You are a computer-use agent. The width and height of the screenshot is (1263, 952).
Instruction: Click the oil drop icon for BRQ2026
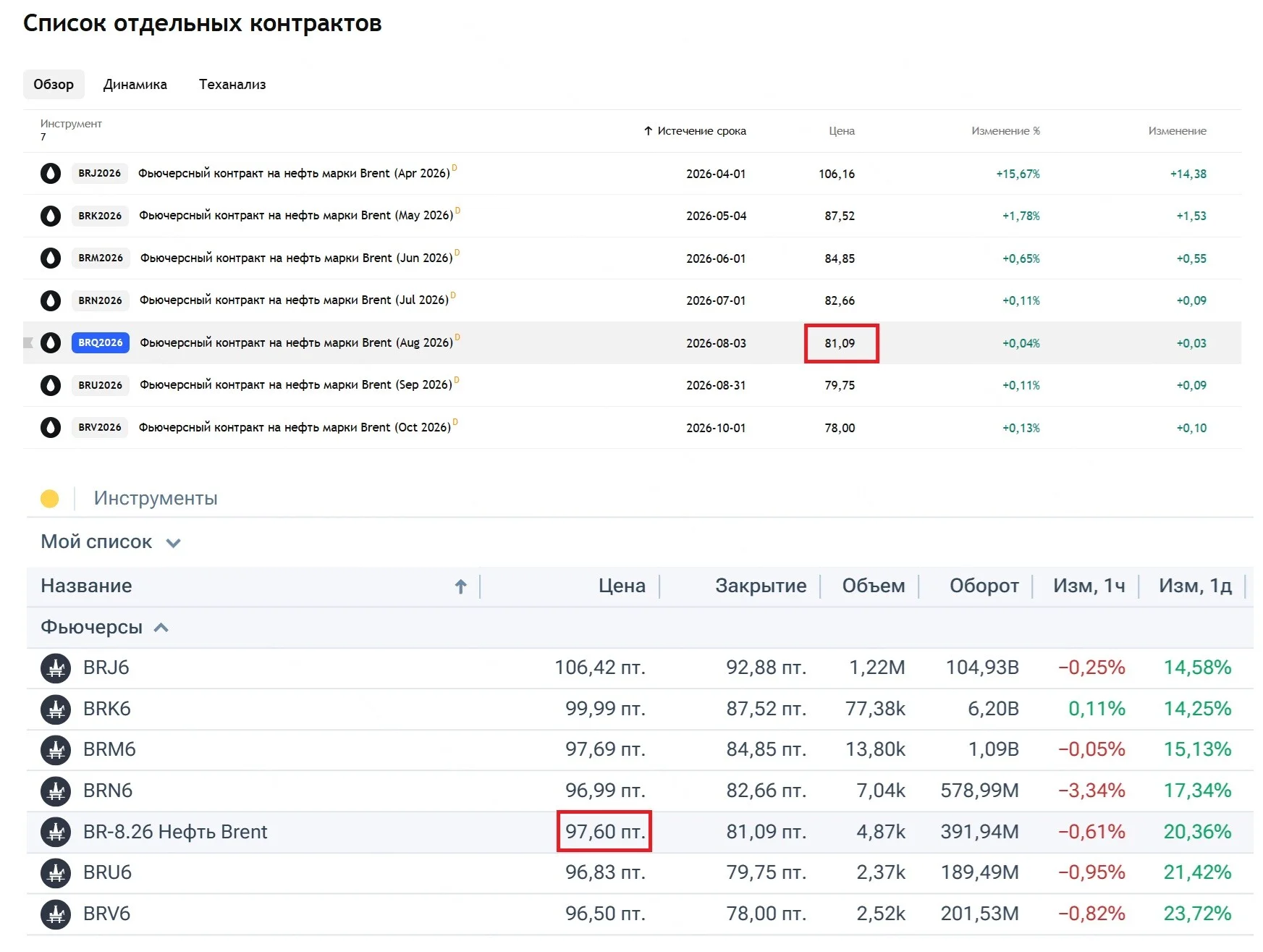[51, 342]
